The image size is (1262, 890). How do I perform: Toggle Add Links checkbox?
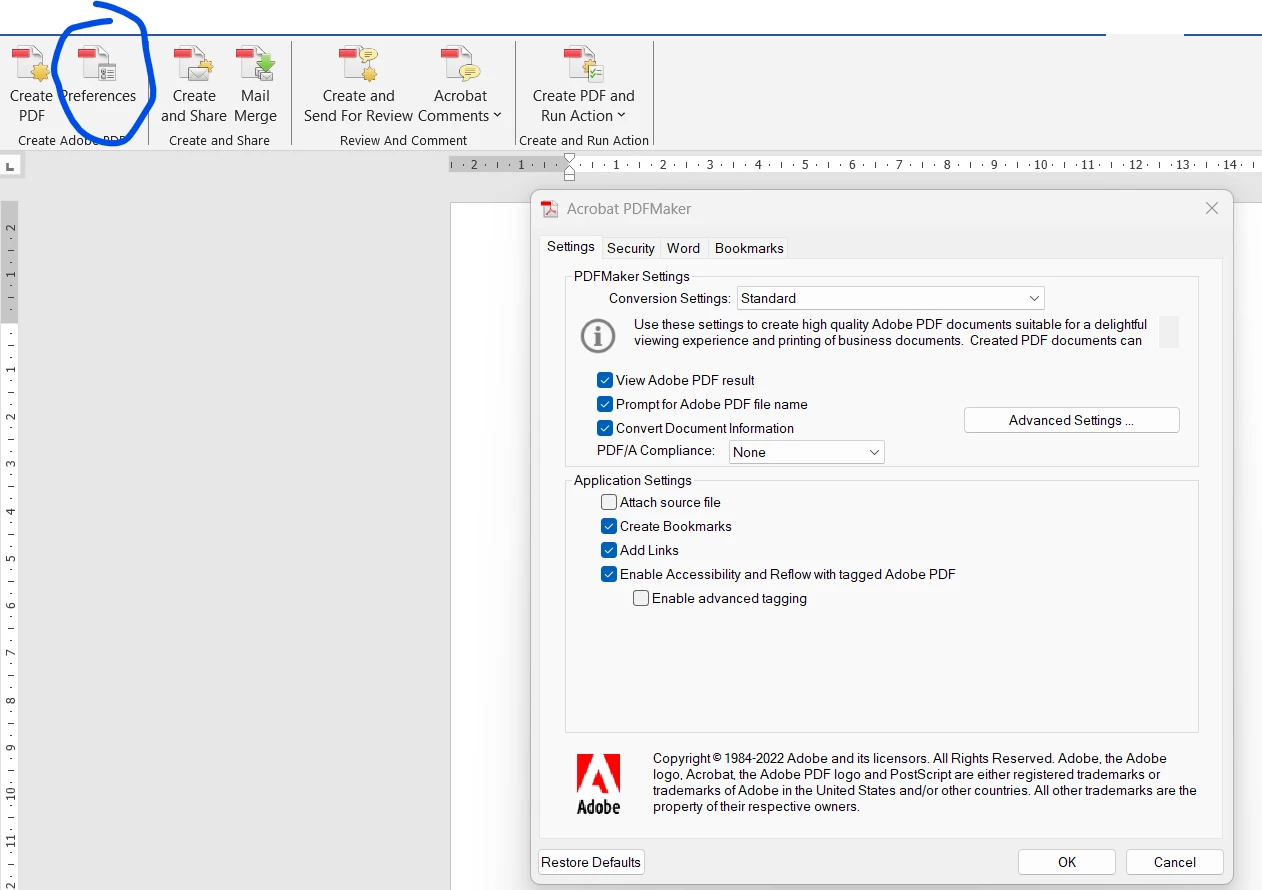click(x=609, y=550)
